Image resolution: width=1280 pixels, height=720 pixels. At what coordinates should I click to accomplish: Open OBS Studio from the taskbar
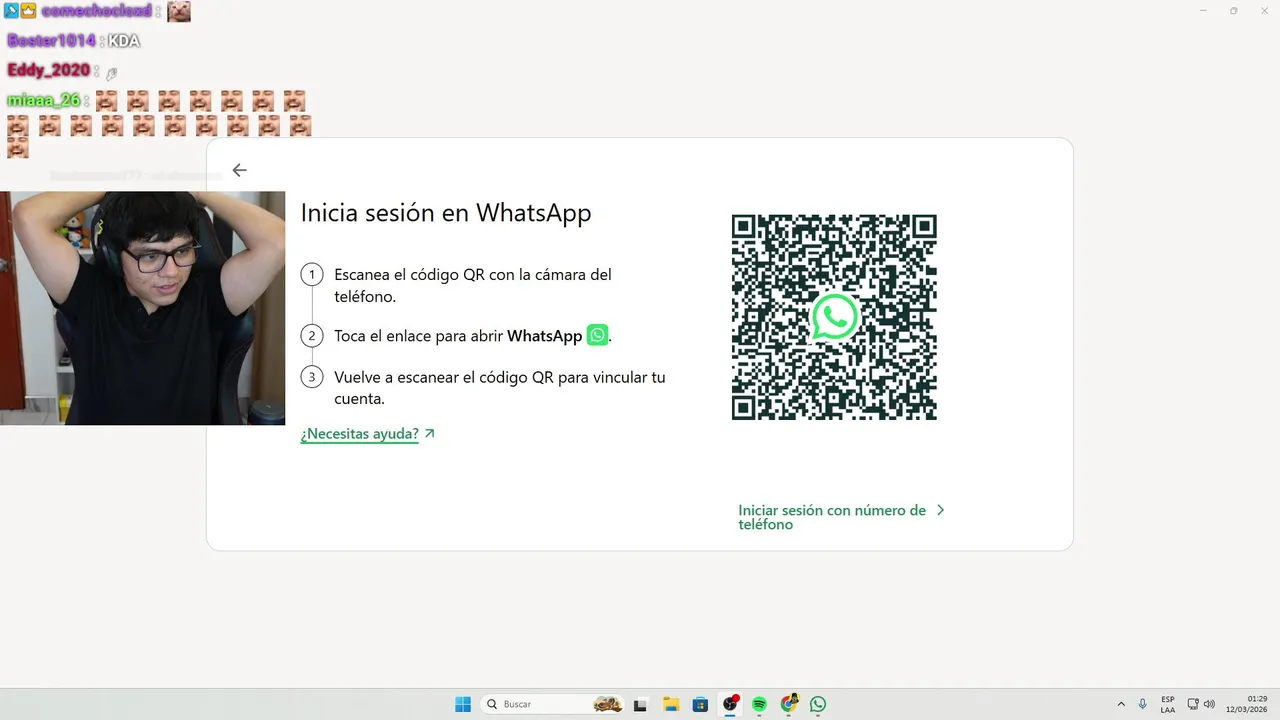[730, 704]
